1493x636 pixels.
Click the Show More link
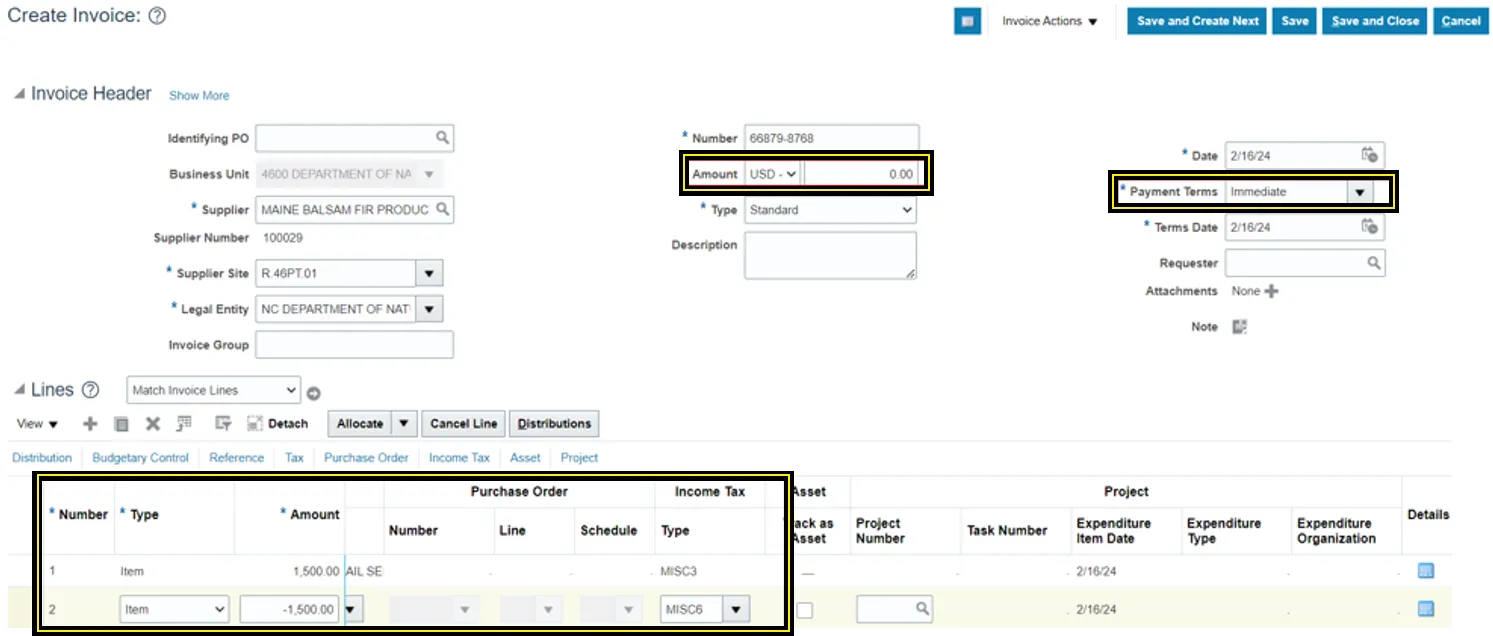(199, 96)
